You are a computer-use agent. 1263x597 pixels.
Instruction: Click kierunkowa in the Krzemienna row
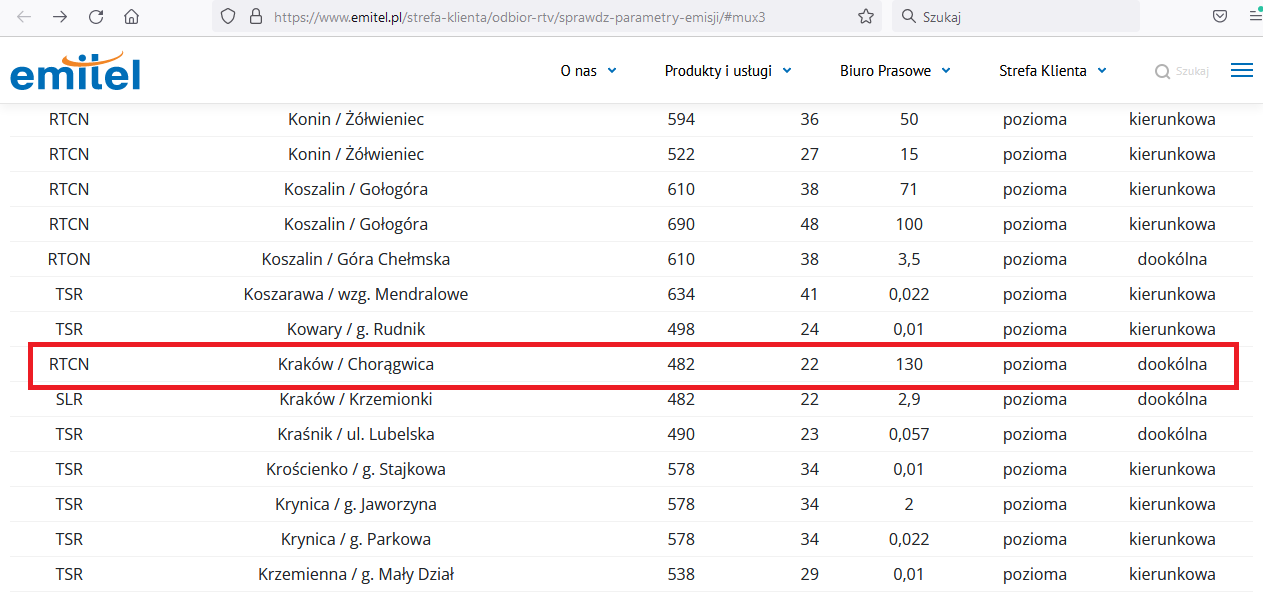pos(1172,575)
